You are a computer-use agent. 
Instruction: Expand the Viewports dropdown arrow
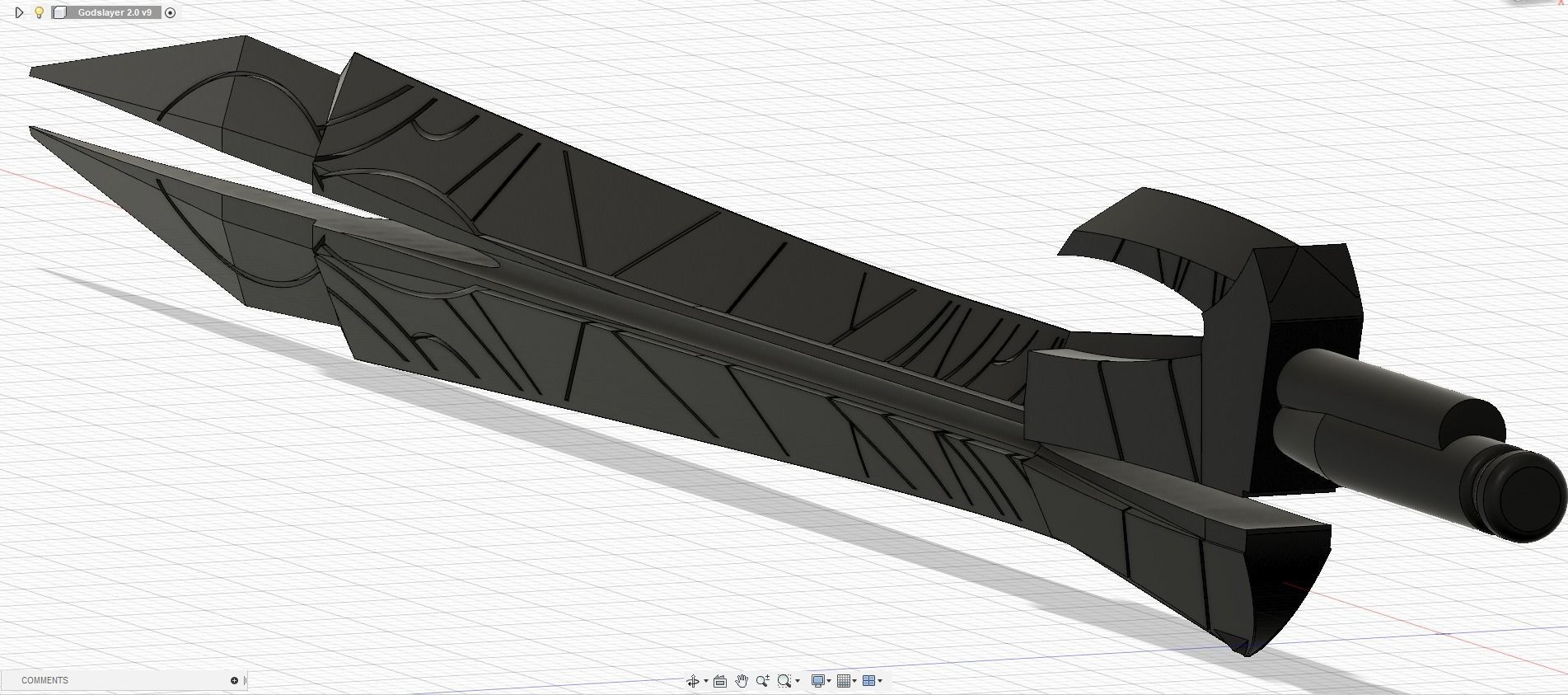point(880,681)
